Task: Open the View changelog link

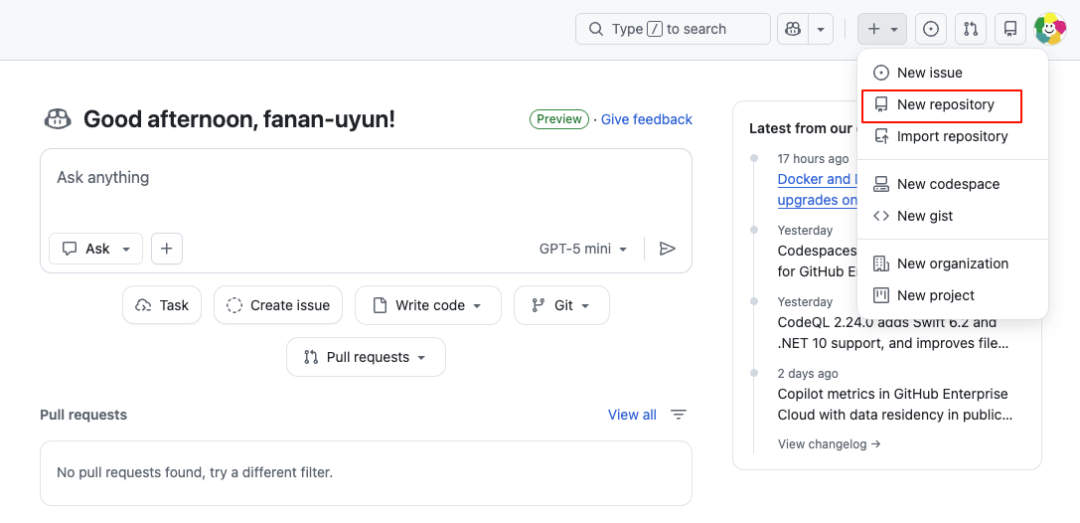Action: pyautogui.click(x=829, y=444)
